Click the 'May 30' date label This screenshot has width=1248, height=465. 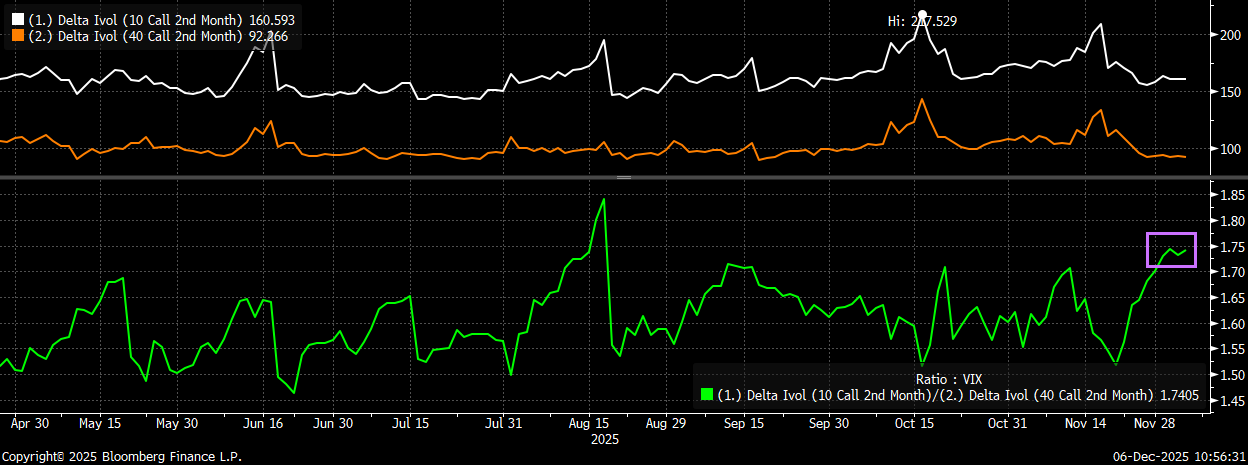click(176, 424)
